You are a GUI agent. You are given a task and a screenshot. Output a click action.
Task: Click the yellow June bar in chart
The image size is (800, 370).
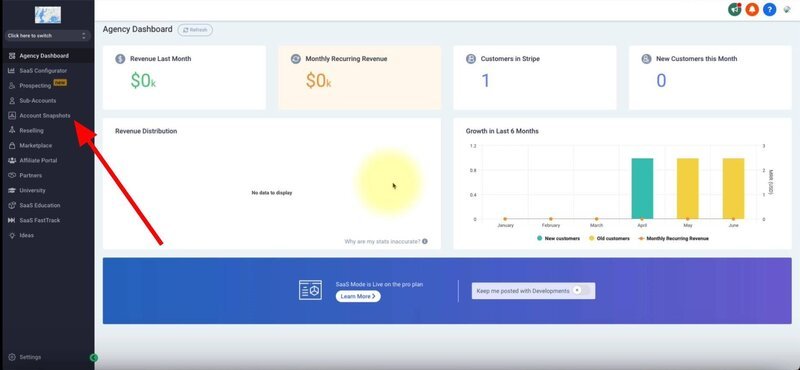click(733, 188)
